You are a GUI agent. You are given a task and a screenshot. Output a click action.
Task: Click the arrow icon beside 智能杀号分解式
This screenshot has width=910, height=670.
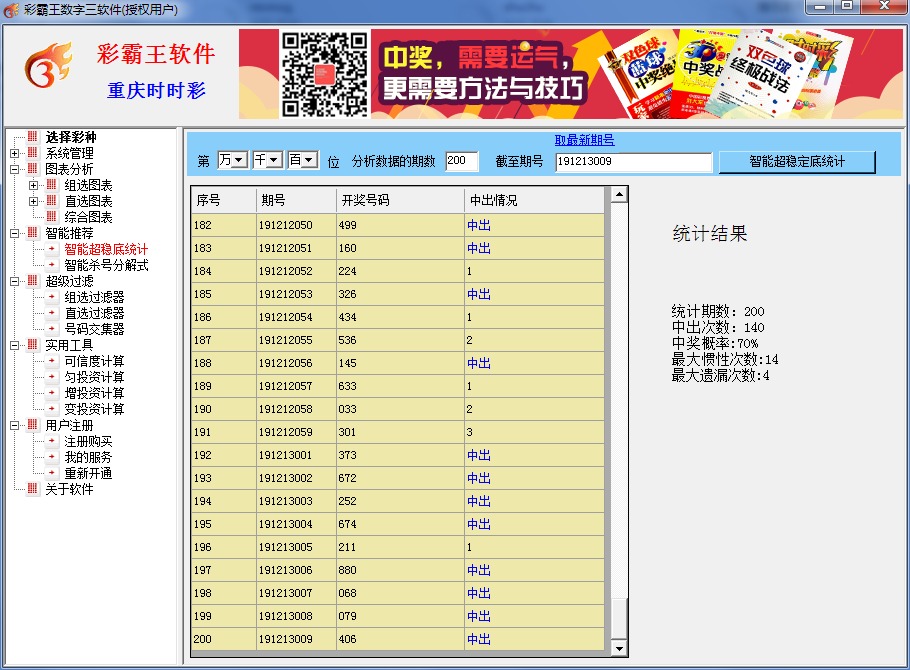click(x=51, y=265)
